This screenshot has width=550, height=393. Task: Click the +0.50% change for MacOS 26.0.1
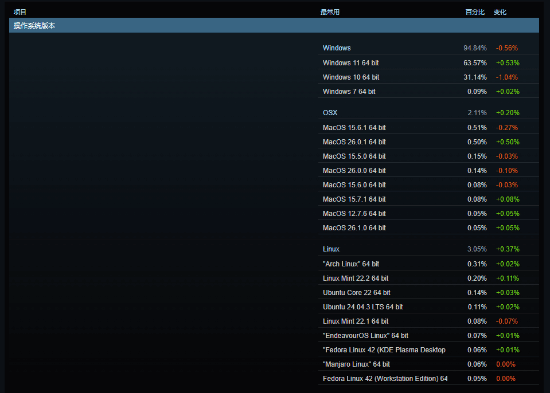(x=508, y=142)
